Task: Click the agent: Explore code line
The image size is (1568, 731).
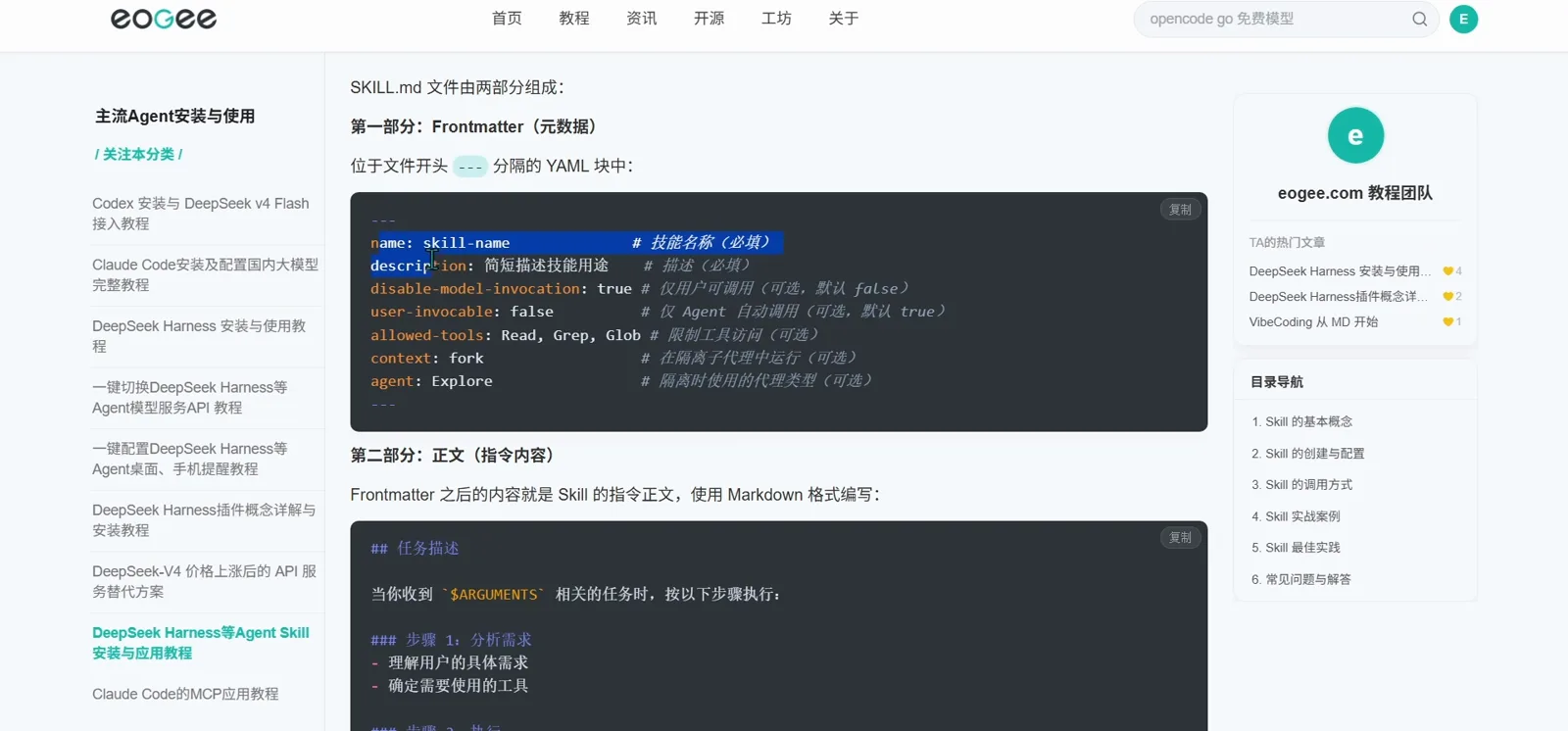Action: [x=622, y=381]
